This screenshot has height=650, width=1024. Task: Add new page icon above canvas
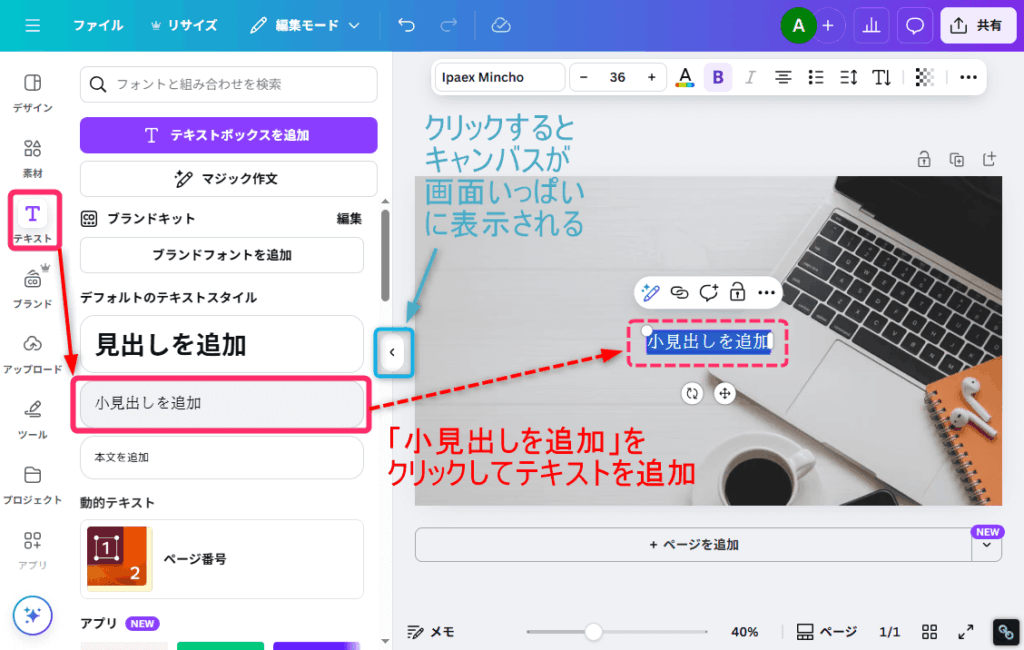(989, 159)
